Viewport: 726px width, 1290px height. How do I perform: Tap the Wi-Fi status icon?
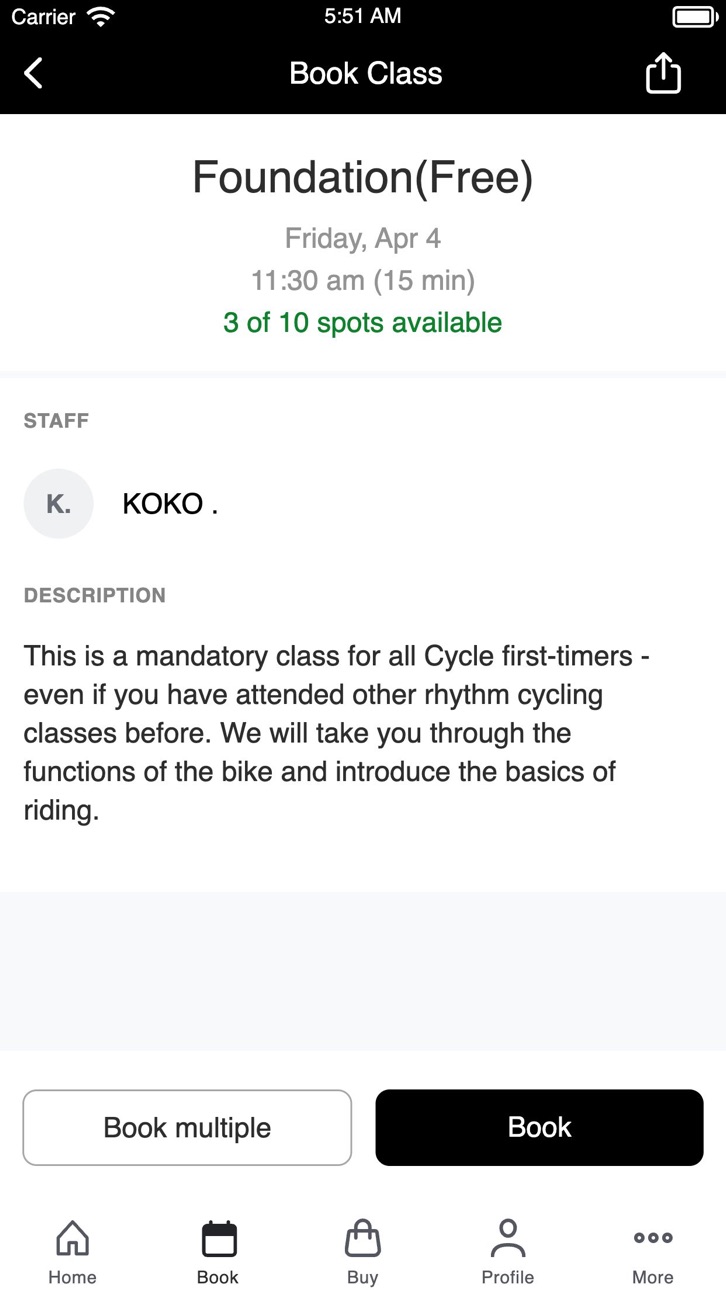pos(100,16)
